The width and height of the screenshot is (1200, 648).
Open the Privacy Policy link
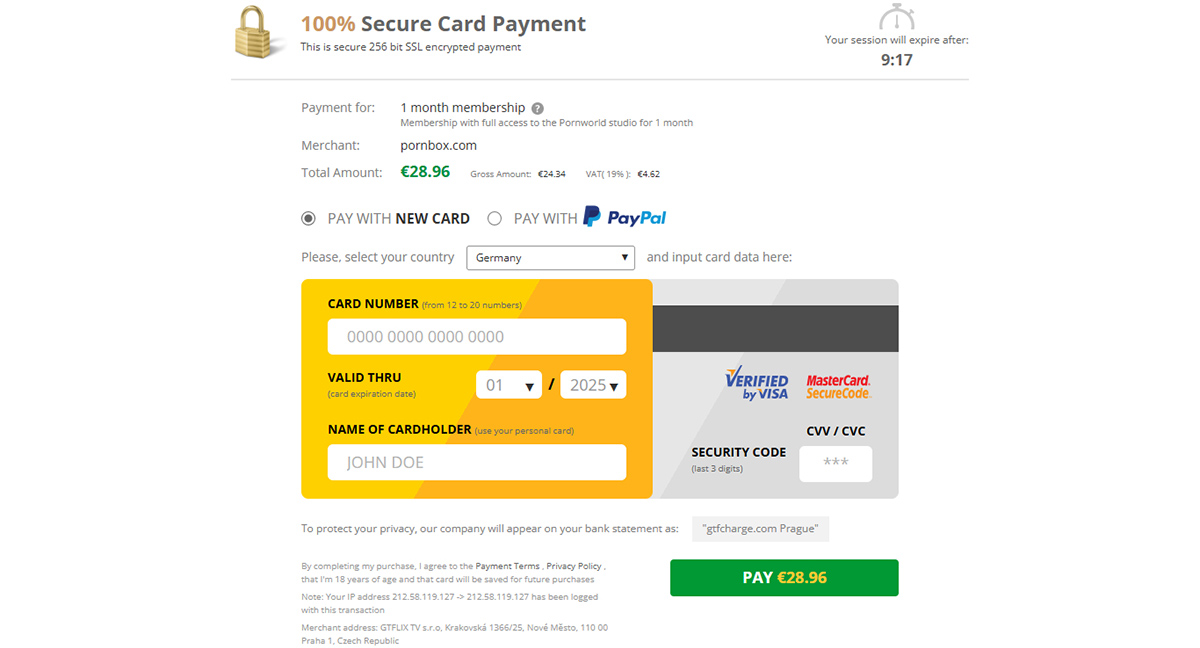click(x=574, y=566)
